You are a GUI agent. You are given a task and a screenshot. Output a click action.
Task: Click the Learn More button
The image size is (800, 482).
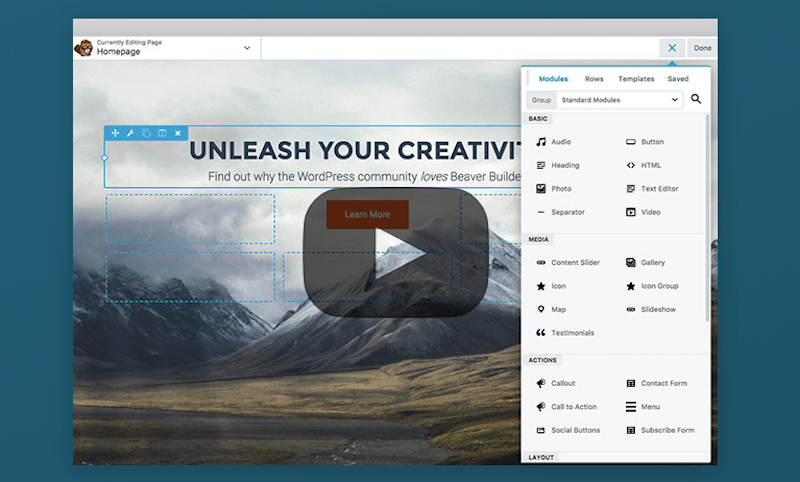tap(367, 214)
